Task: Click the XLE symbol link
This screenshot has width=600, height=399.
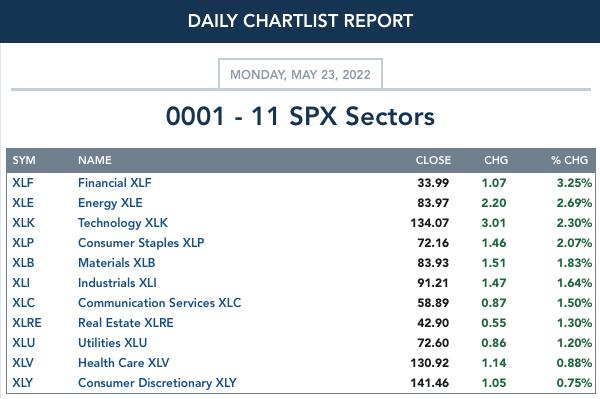Action: pos(23,203)
